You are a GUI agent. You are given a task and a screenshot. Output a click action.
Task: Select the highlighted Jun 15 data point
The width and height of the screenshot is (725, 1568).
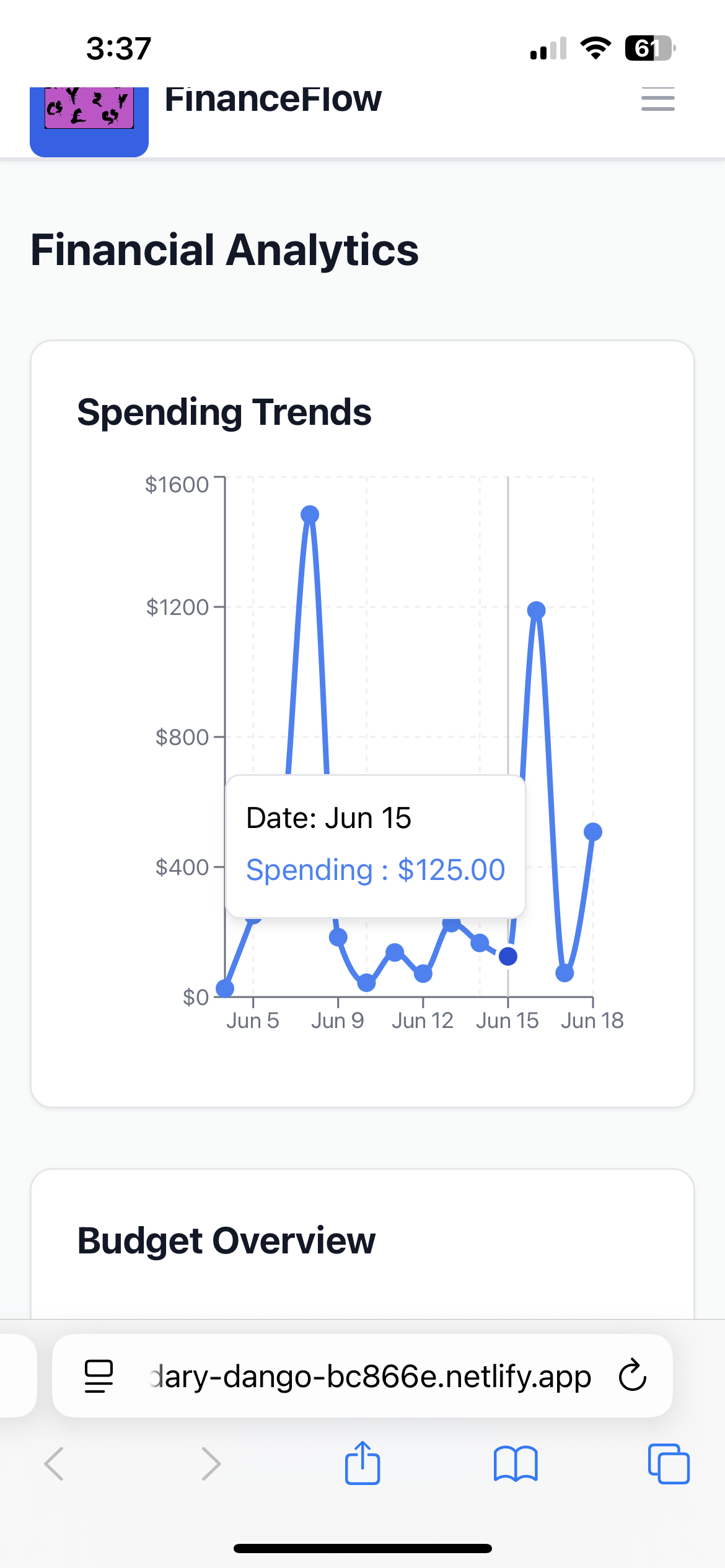[508, 957]
